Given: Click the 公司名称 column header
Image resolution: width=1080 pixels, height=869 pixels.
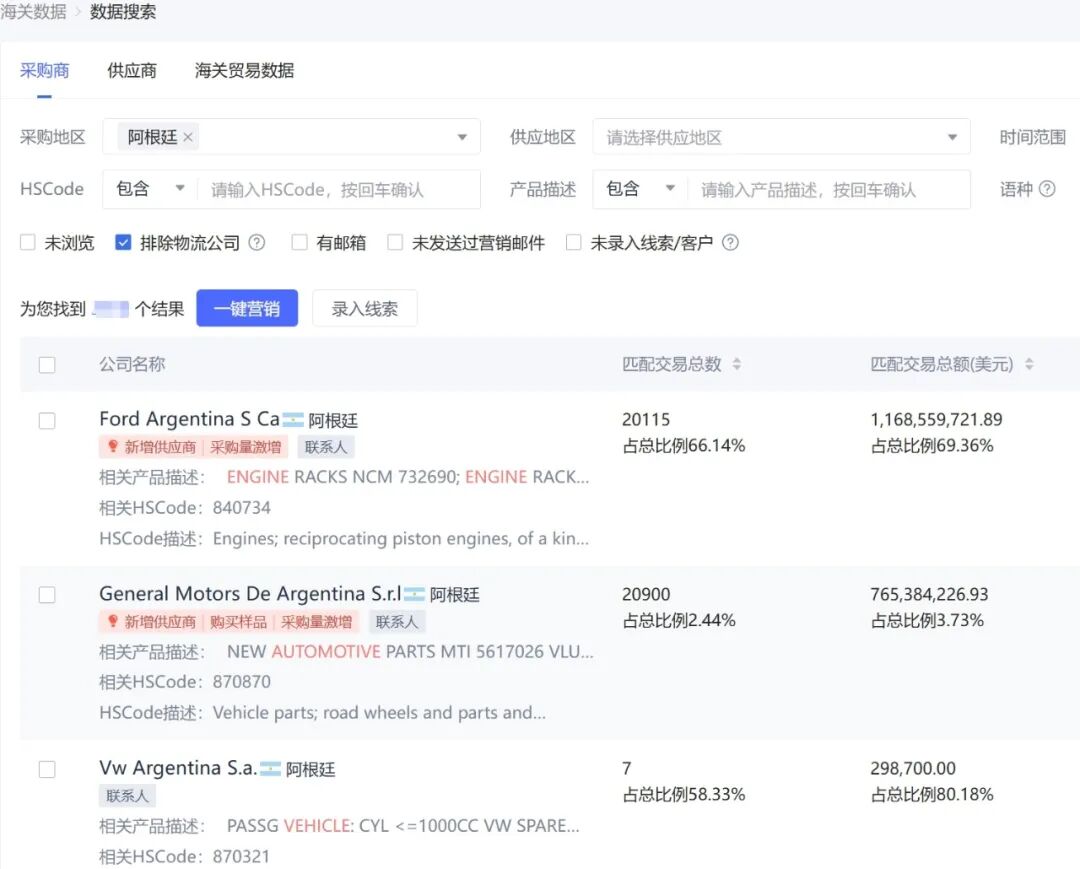Looking at the screenshot, I should coord(132,364).
